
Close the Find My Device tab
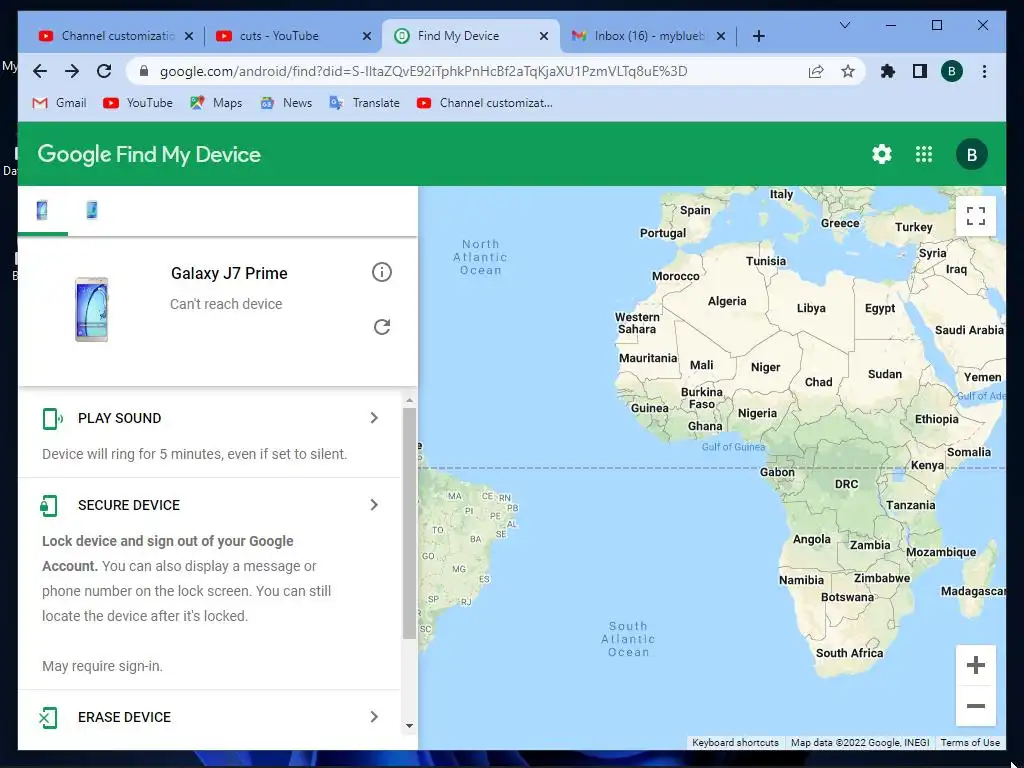(x=543, y=36)
